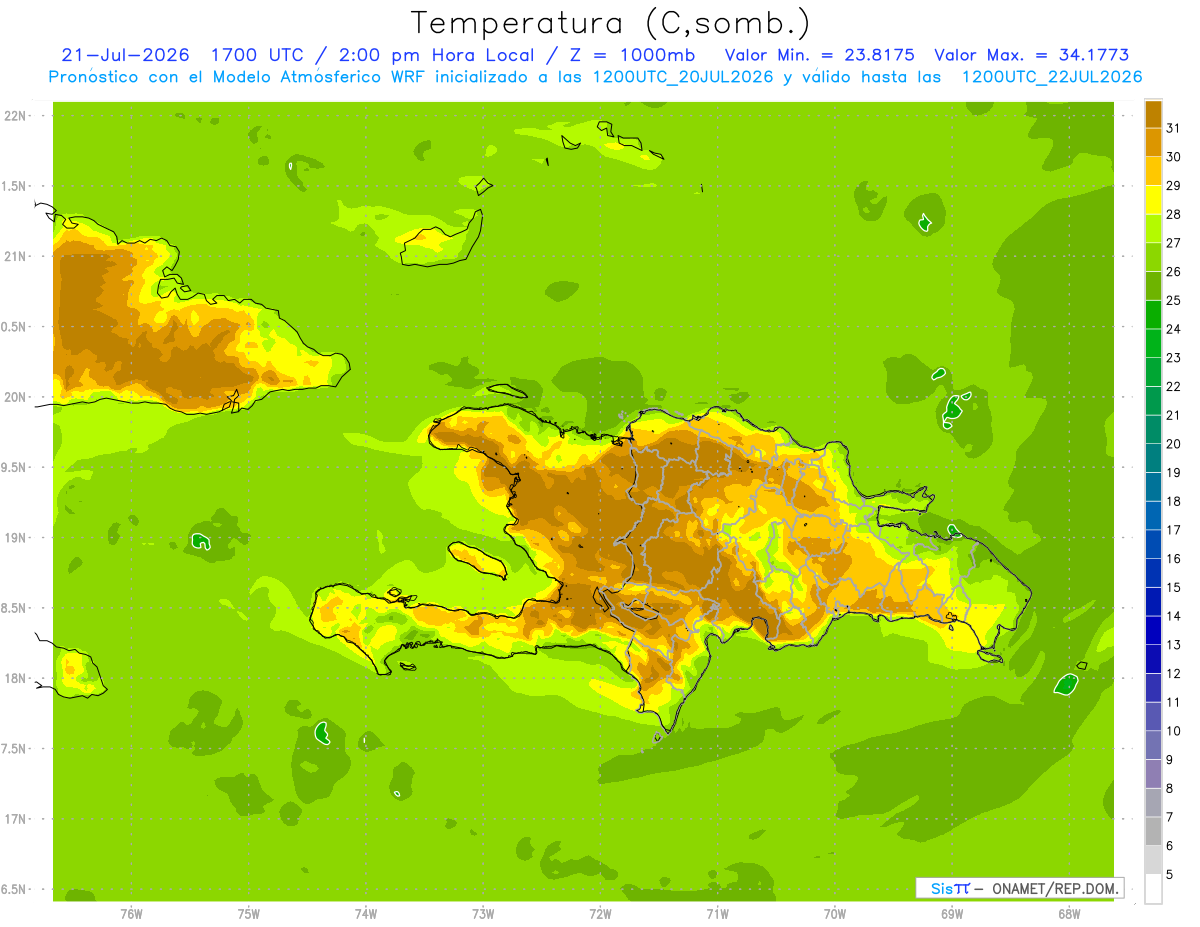Click latitude axis label '9.5N'
Image resolution: width=1200 pixels, height=927 pixels.
click(14, 467)
